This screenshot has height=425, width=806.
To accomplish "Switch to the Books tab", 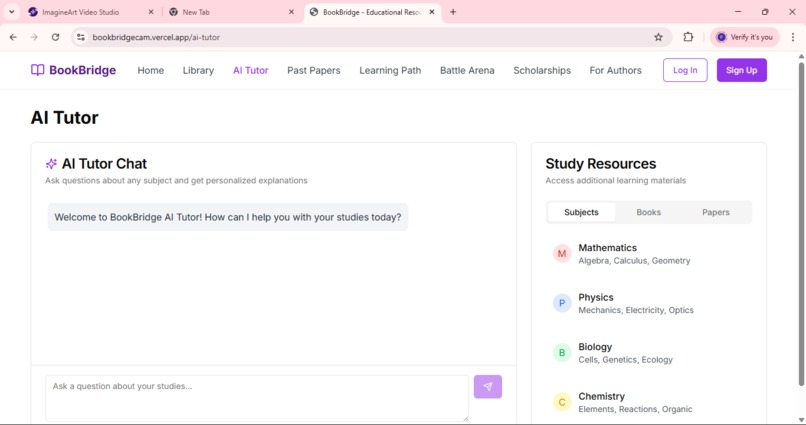I will pos(649,212).
